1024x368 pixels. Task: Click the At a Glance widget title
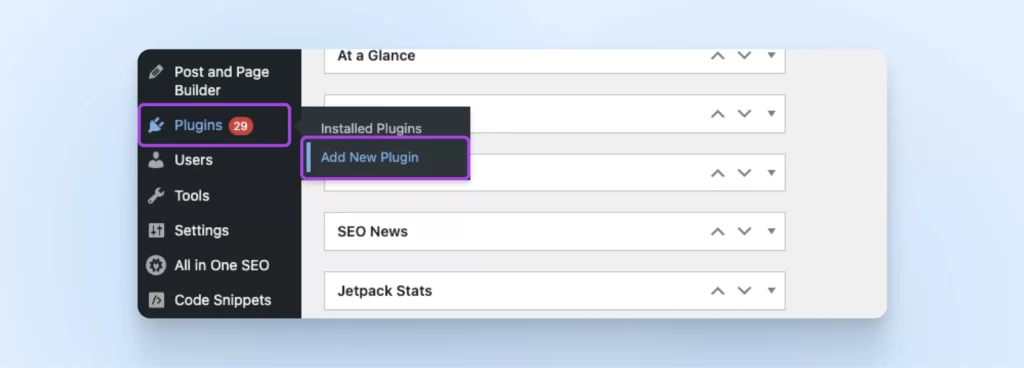[376, 55]
